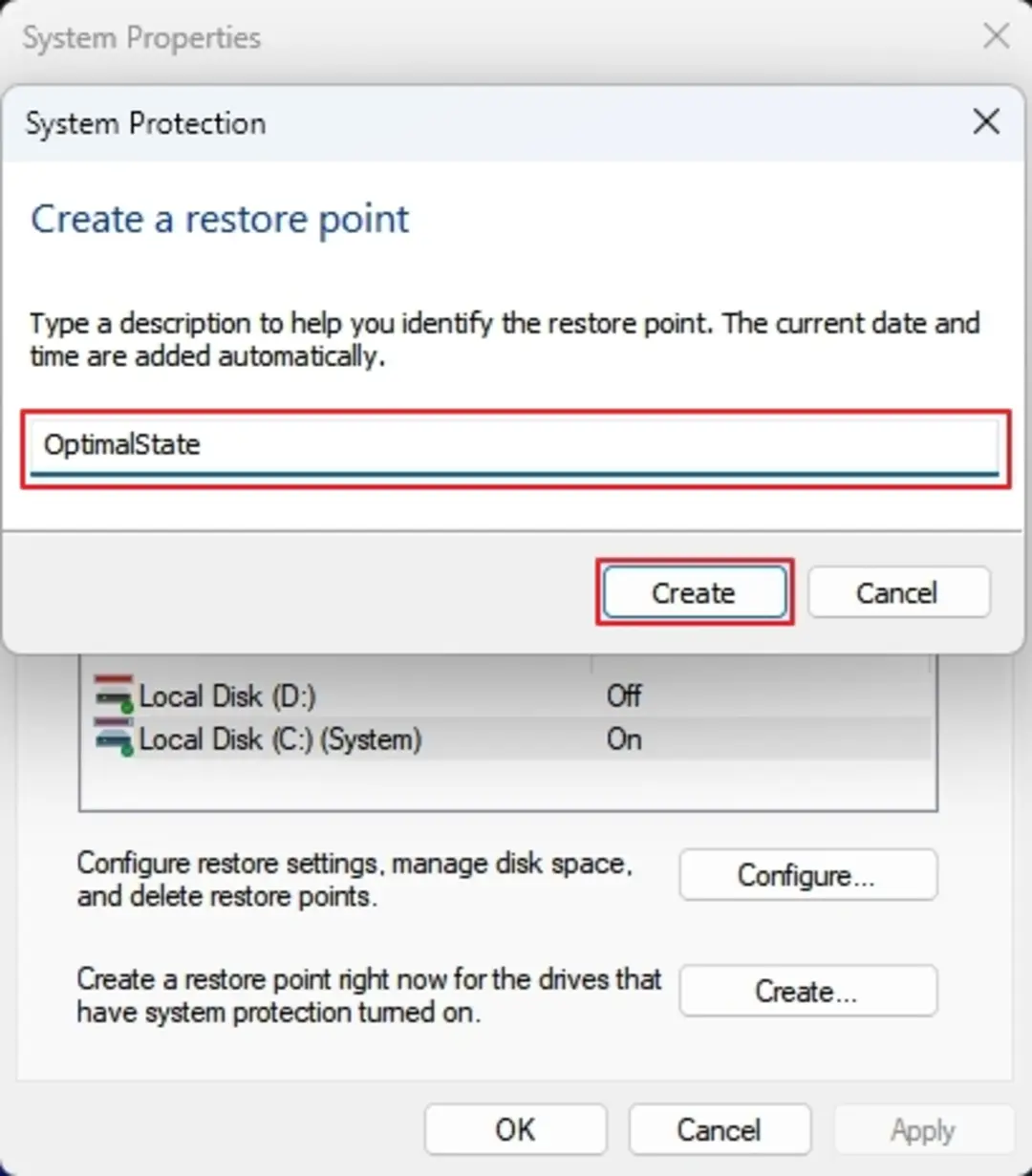
Task: Click the System Properties title text
Action: click(141, 38)
